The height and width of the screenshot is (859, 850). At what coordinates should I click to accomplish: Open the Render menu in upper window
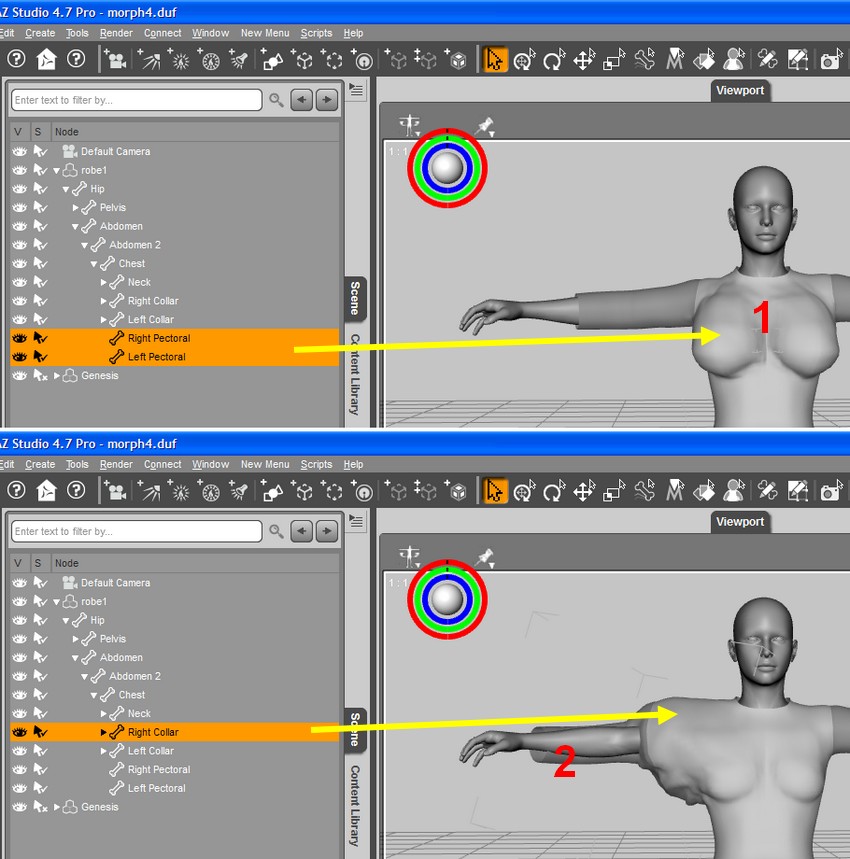click(x=116, y=33)
